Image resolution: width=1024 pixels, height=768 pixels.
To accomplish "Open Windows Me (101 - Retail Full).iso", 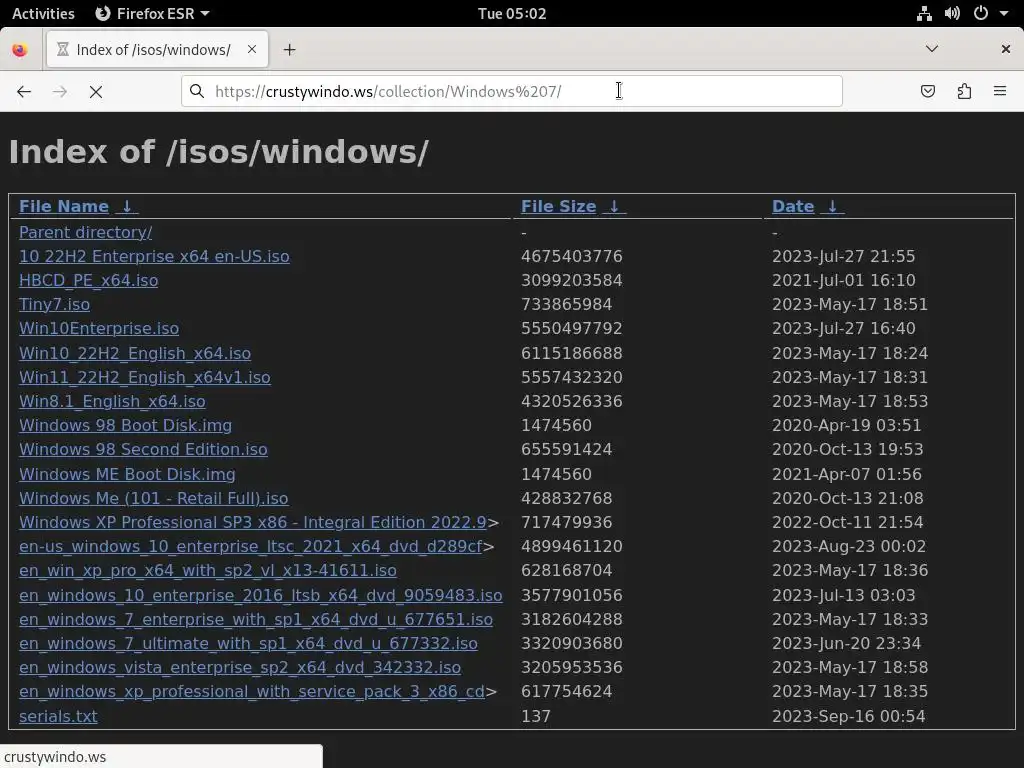I will (153, 498).
